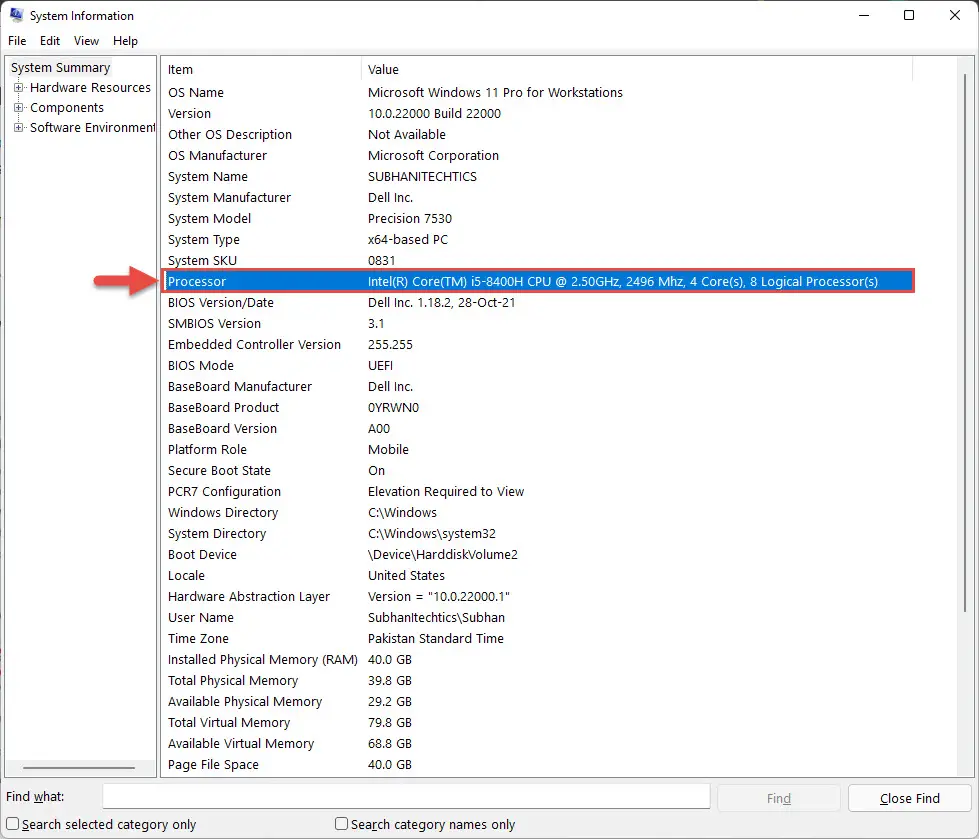Click the Item column header

pyautogui.click(x=261, y=69)
